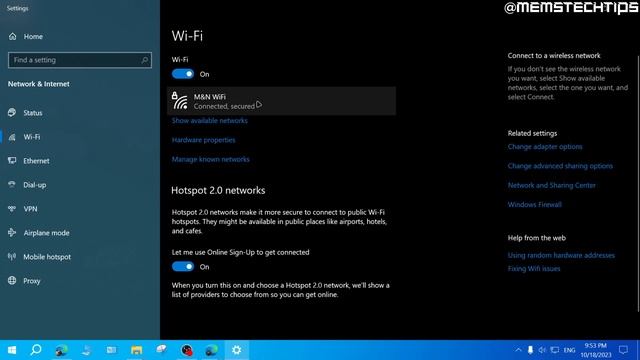This screenshot has width=640, height=360.
Task: Click the VPN icon in sidebar
Action: click(12, 209)
